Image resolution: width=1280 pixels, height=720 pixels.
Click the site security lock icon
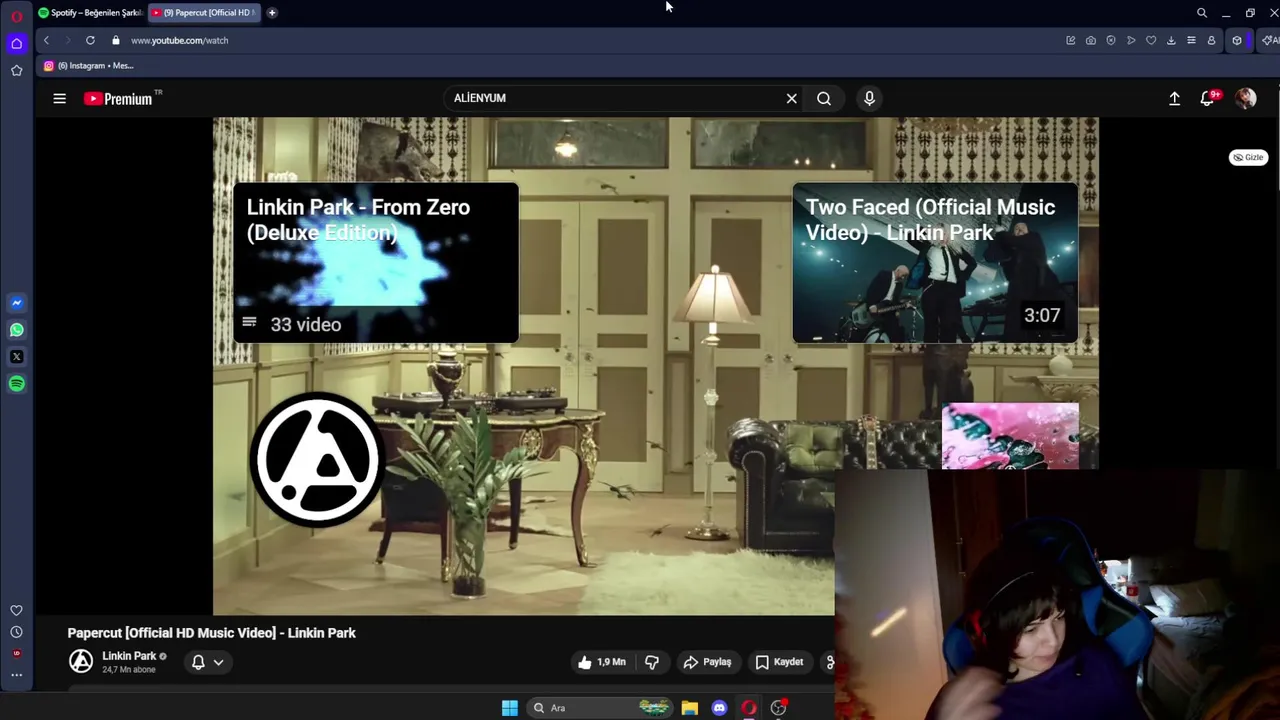click(116, 40)
